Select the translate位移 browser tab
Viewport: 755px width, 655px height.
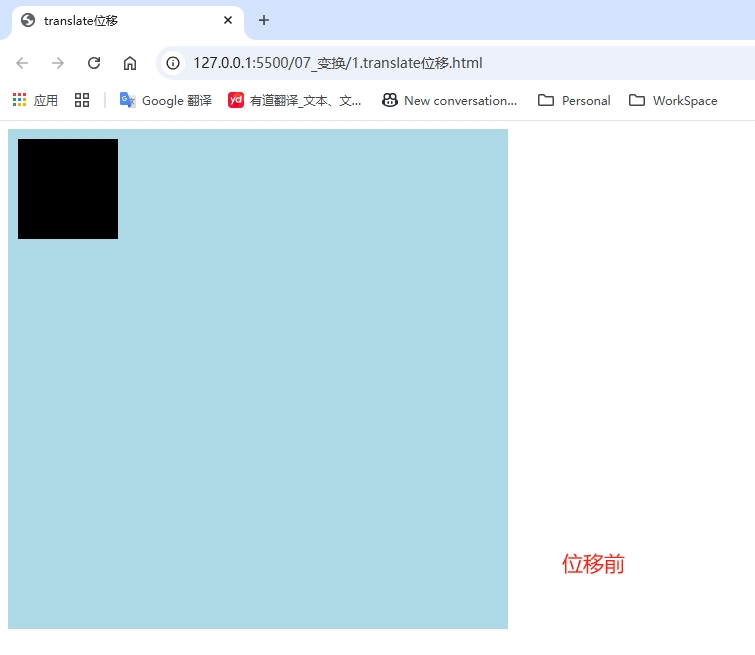click(128, 21)
